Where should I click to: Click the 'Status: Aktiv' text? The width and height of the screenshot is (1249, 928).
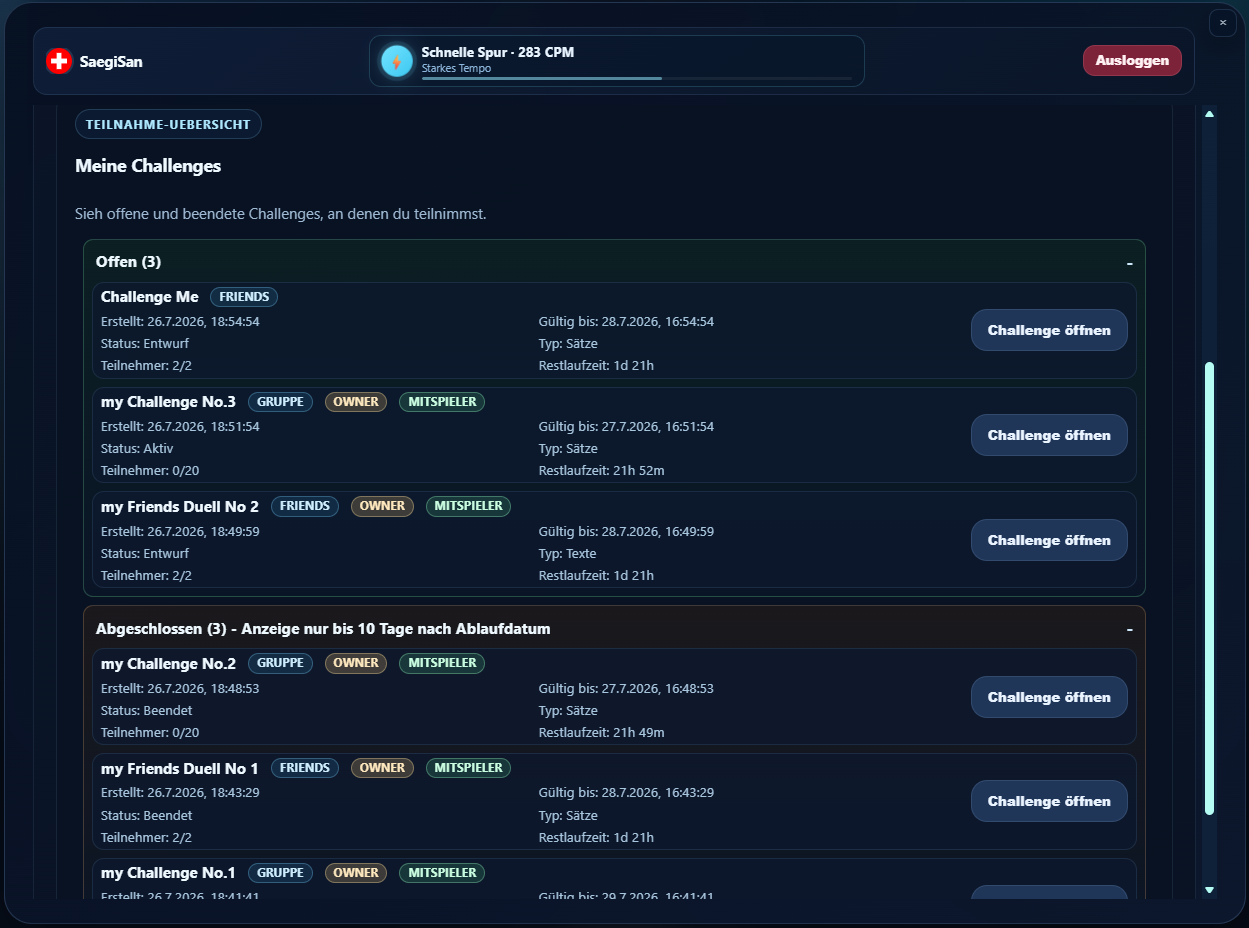(x=137, y=449)
